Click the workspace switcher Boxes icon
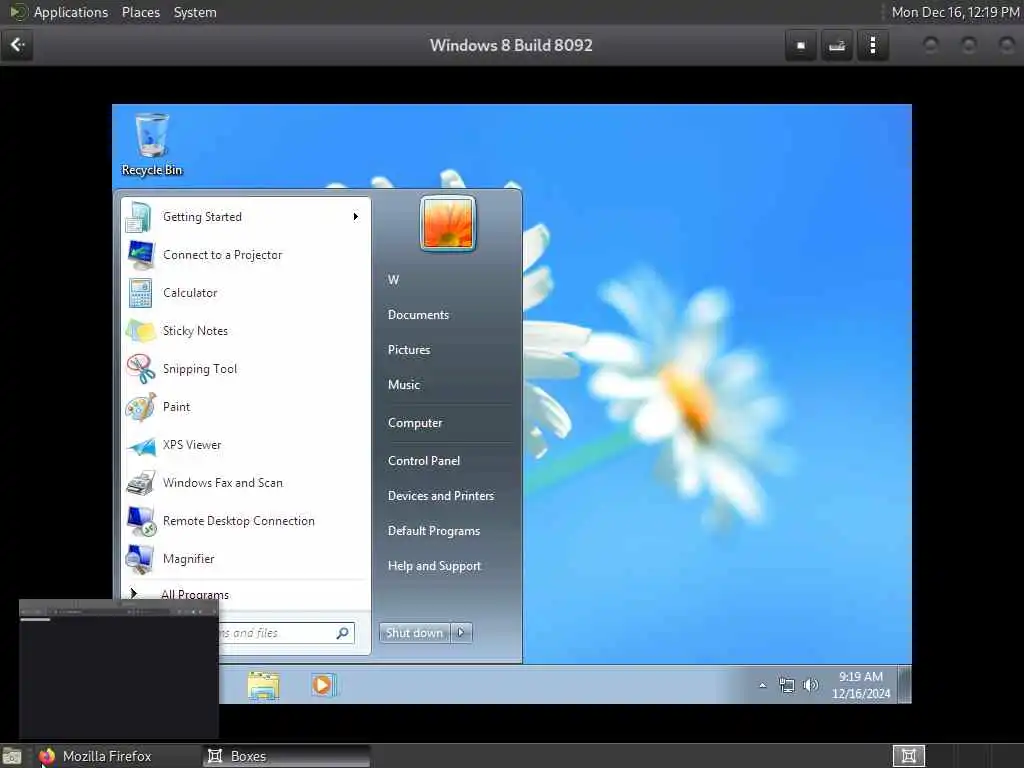 pos(908,756)
